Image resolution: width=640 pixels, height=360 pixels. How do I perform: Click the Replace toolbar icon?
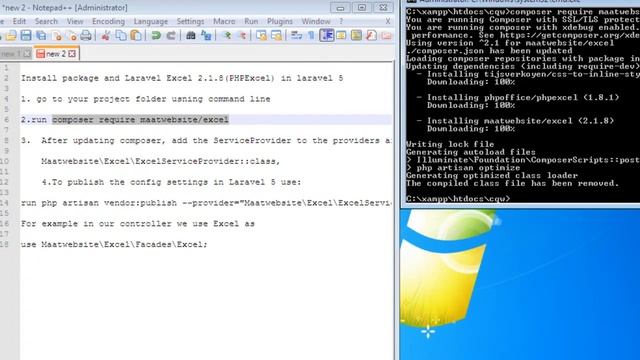(206, 36)
